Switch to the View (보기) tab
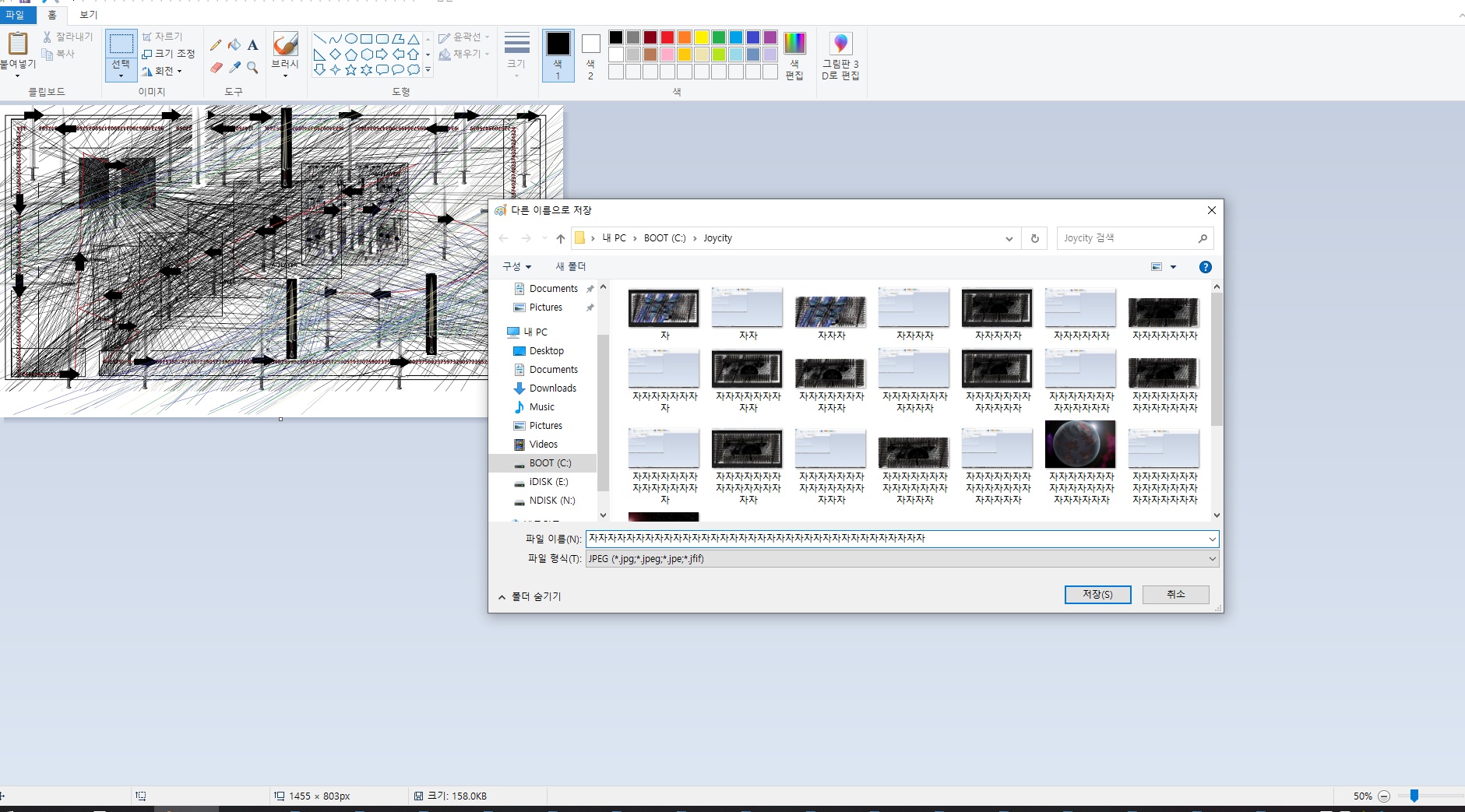The height and width of the screenshot is (812, 1465). pos(89,15)
